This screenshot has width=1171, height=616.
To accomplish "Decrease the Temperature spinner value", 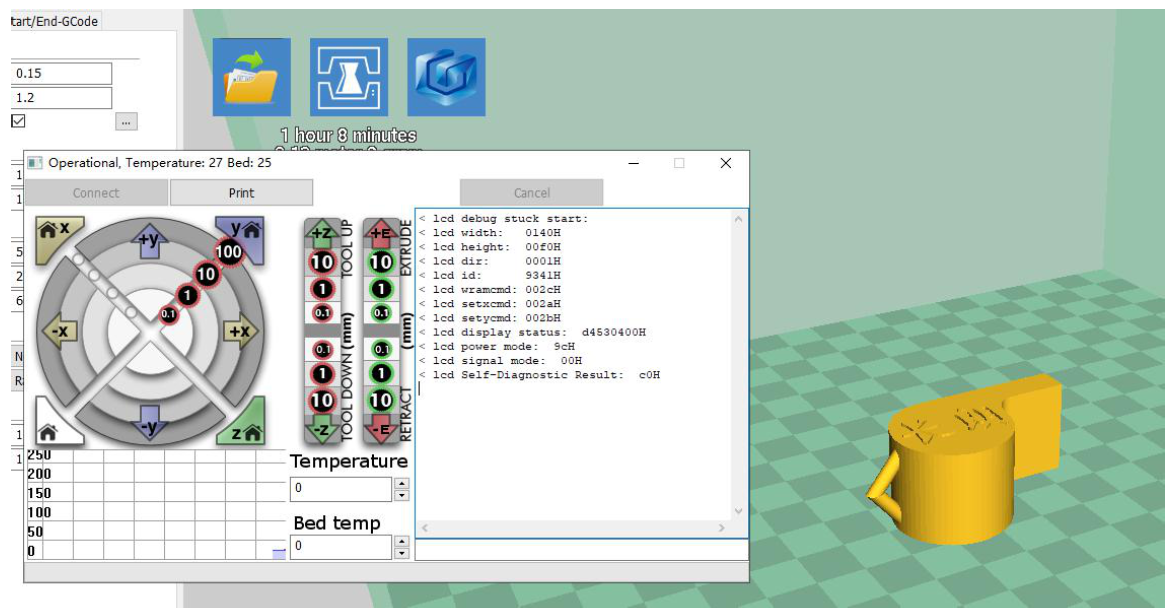I will tap(402, 495).
